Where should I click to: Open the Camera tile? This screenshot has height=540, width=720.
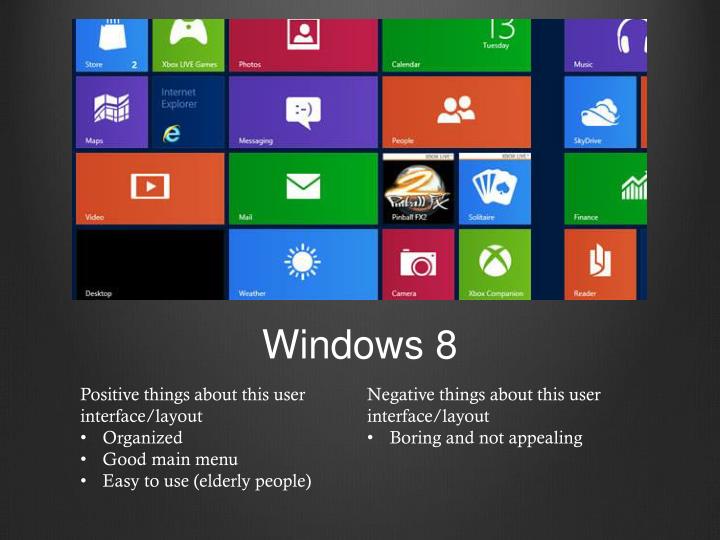coord(418,264)
